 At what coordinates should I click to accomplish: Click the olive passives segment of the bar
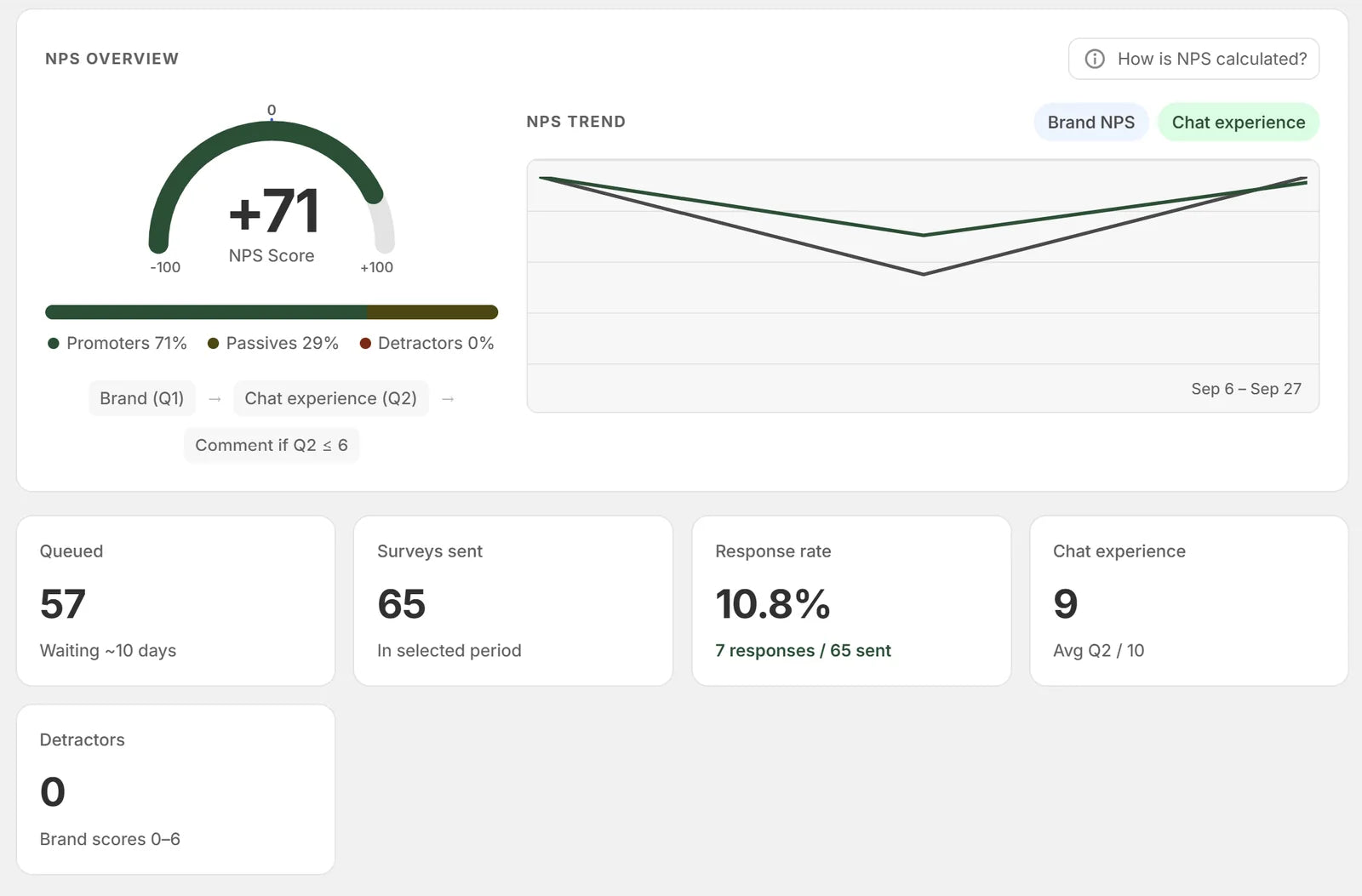pyautogui.click(x=432, y=312)
